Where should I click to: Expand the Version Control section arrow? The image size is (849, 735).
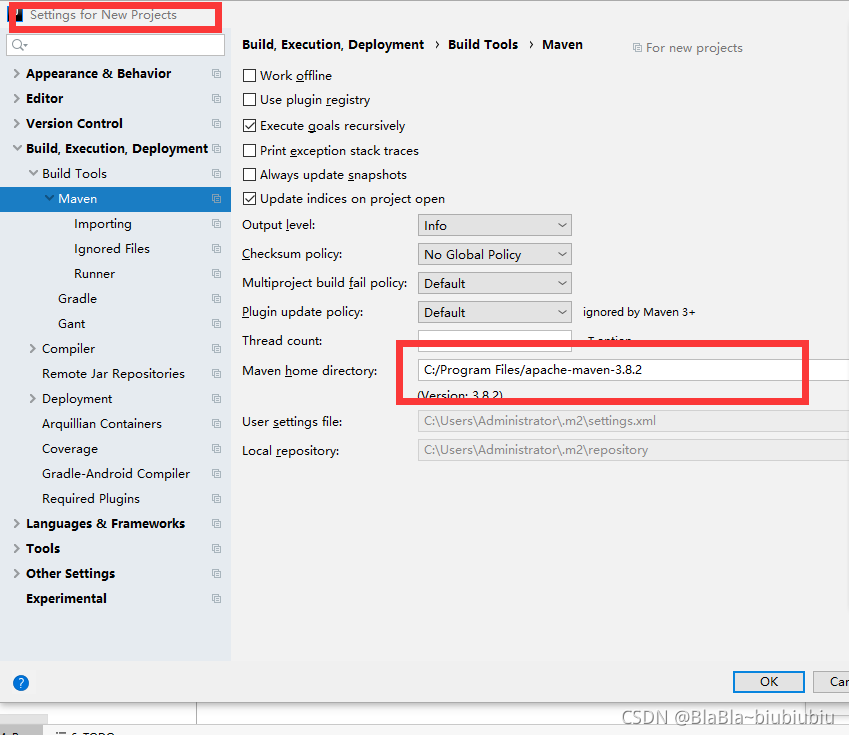(16, 123)
